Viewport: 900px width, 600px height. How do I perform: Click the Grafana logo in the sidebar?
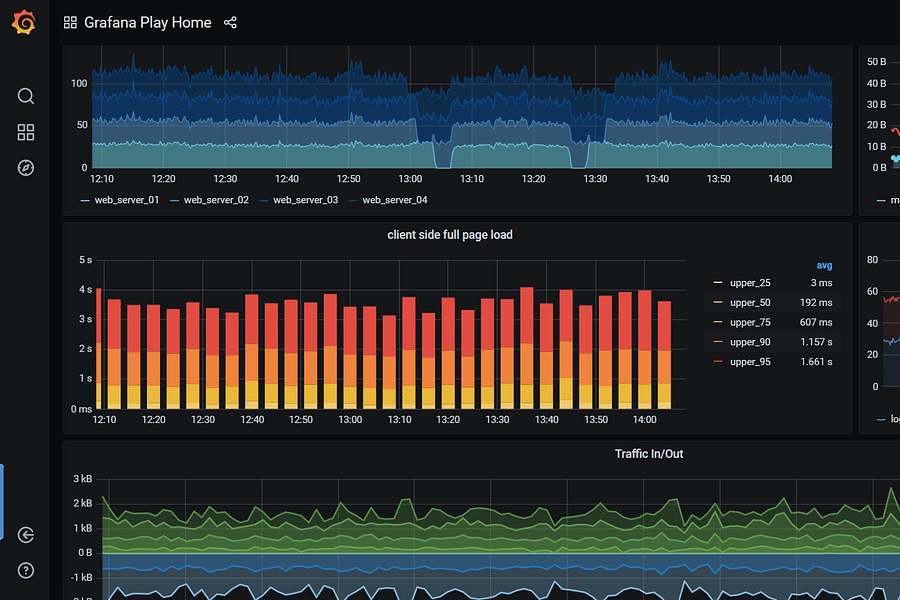pyautogui.click(x=24, y=22)
